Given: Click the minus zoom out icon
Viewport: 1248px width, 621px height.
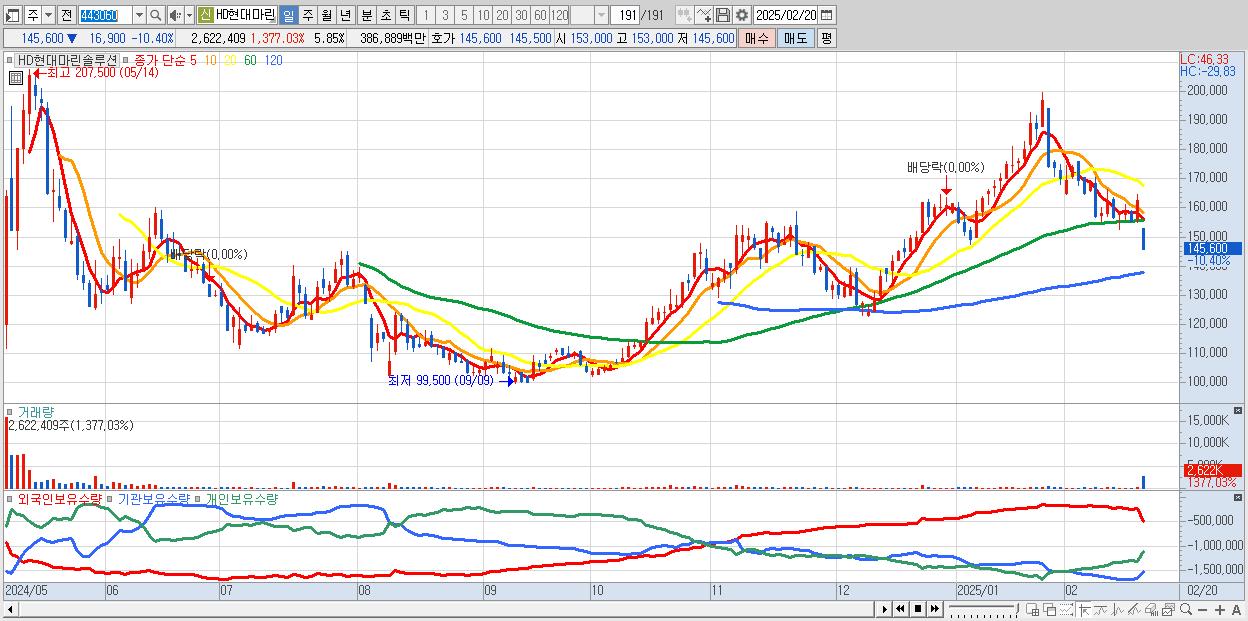Looking at the screenshot, I should point(1203,610).
